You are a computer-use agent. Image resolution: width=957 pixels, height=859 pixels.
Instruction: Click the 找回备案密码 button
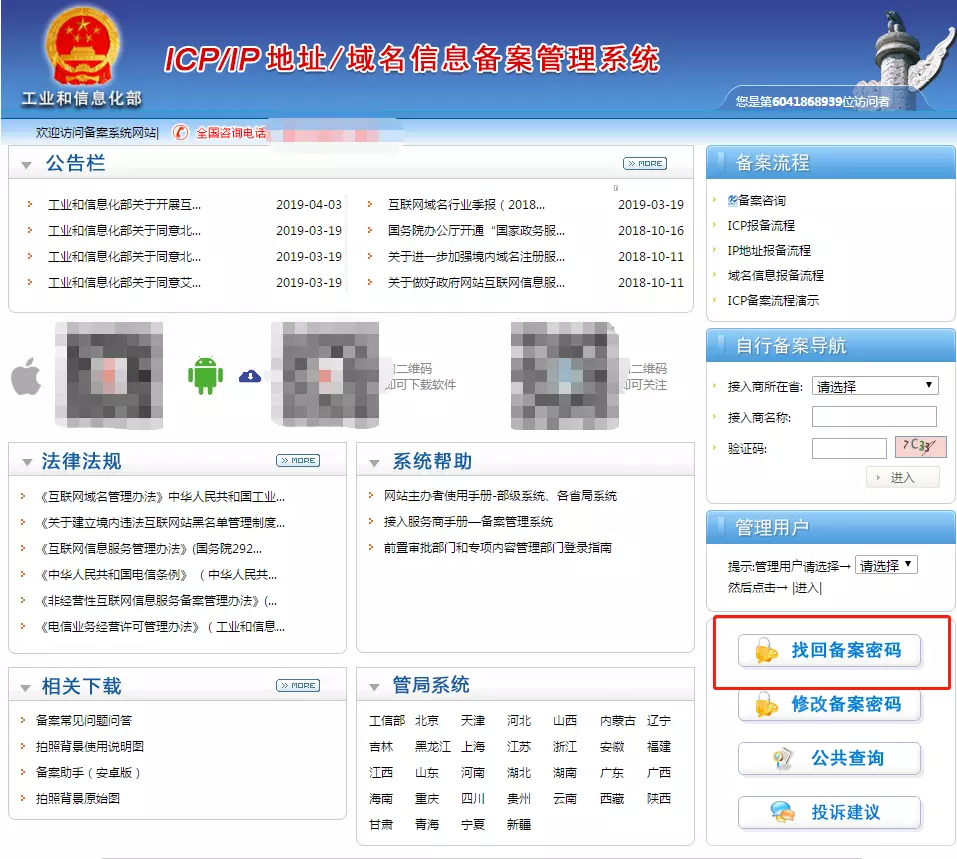click(x=829, y=651)
